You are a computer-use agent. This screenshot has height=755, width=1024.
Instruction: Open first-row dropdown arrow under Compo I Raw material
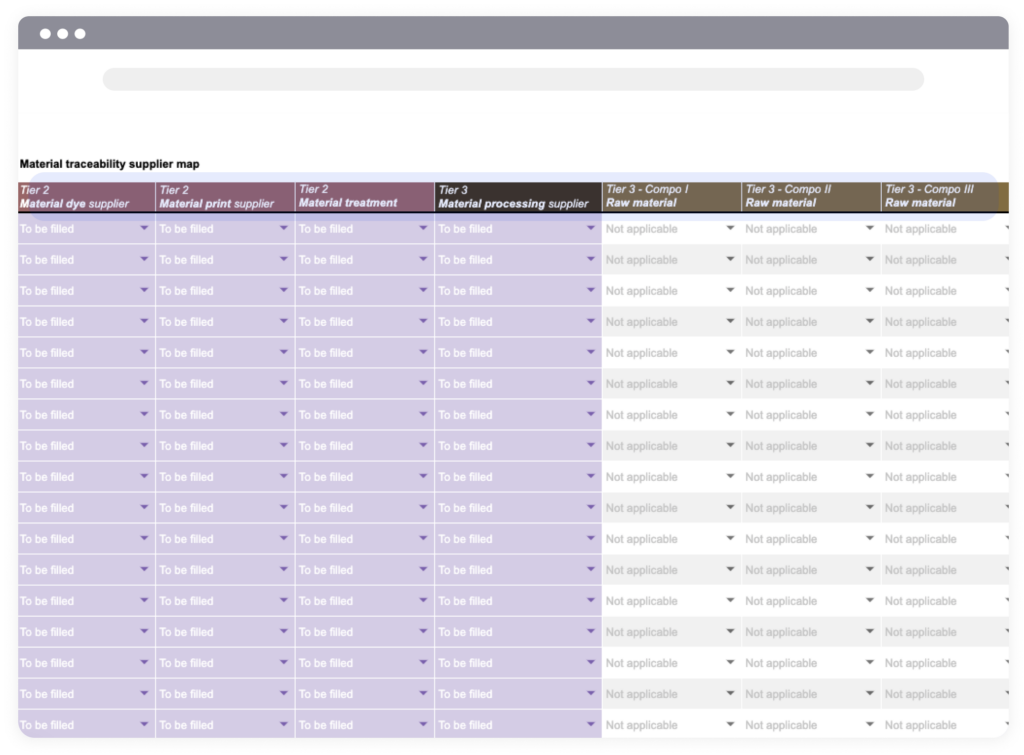point(730,228)
